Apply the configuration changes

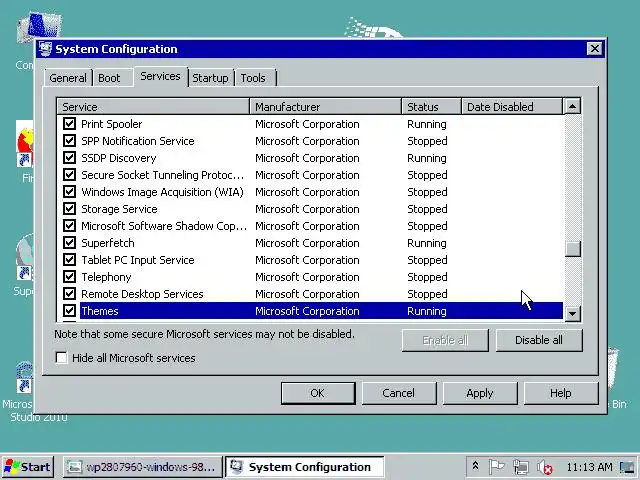coord(480,393)
